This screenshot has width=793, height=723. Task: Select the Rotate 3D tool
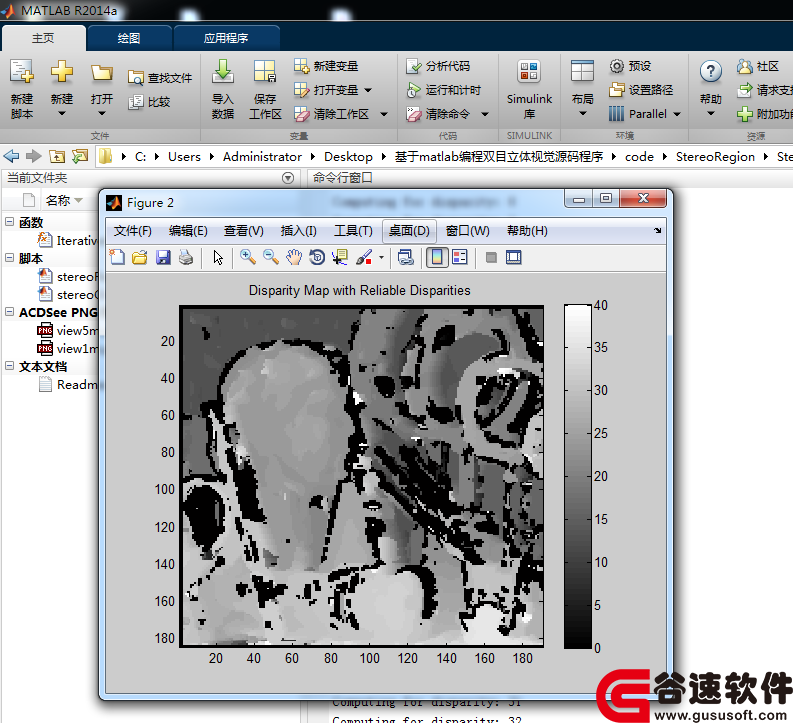point(317,257)
